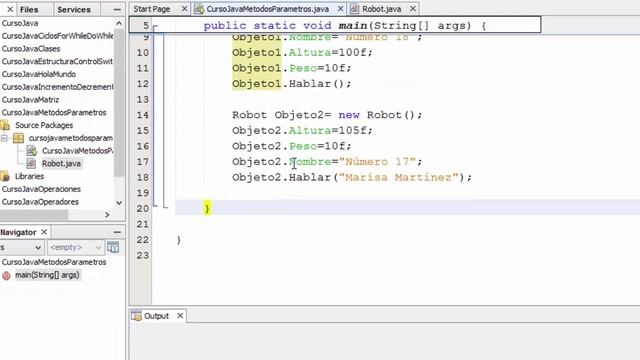640x360 pixels.
Task: Select the CursoJavaHolaMundo project
Action: point(39,74)
